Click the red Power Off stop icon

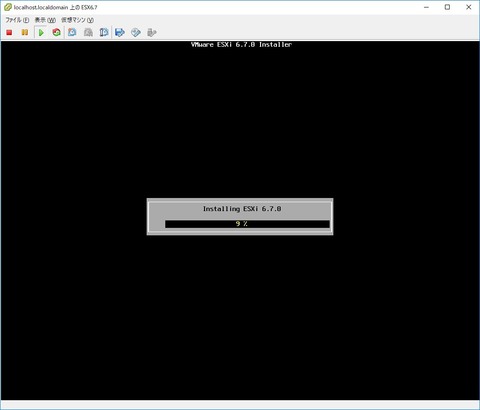point(9,32)
